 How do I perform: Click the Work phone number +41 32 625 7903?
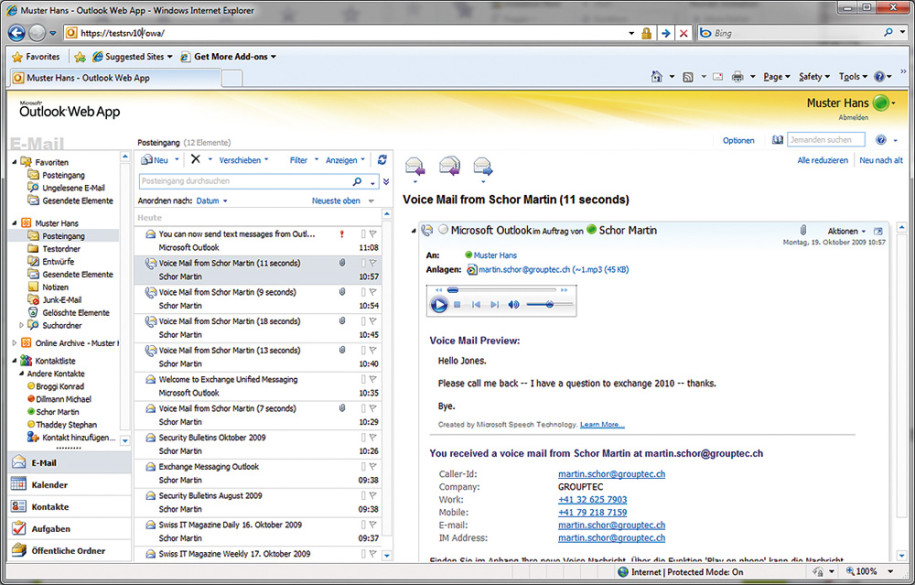pos(592,500)
